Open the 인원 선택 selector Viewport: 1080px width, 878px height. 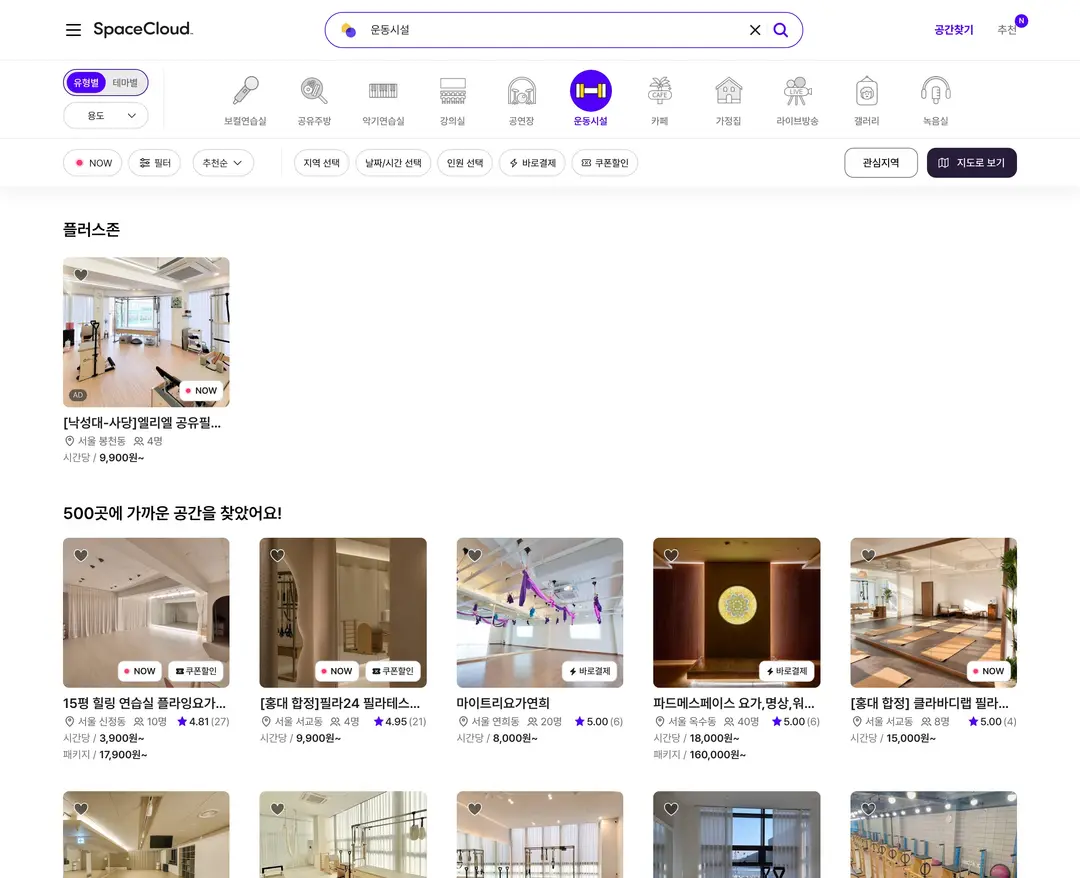pos(465,163)
